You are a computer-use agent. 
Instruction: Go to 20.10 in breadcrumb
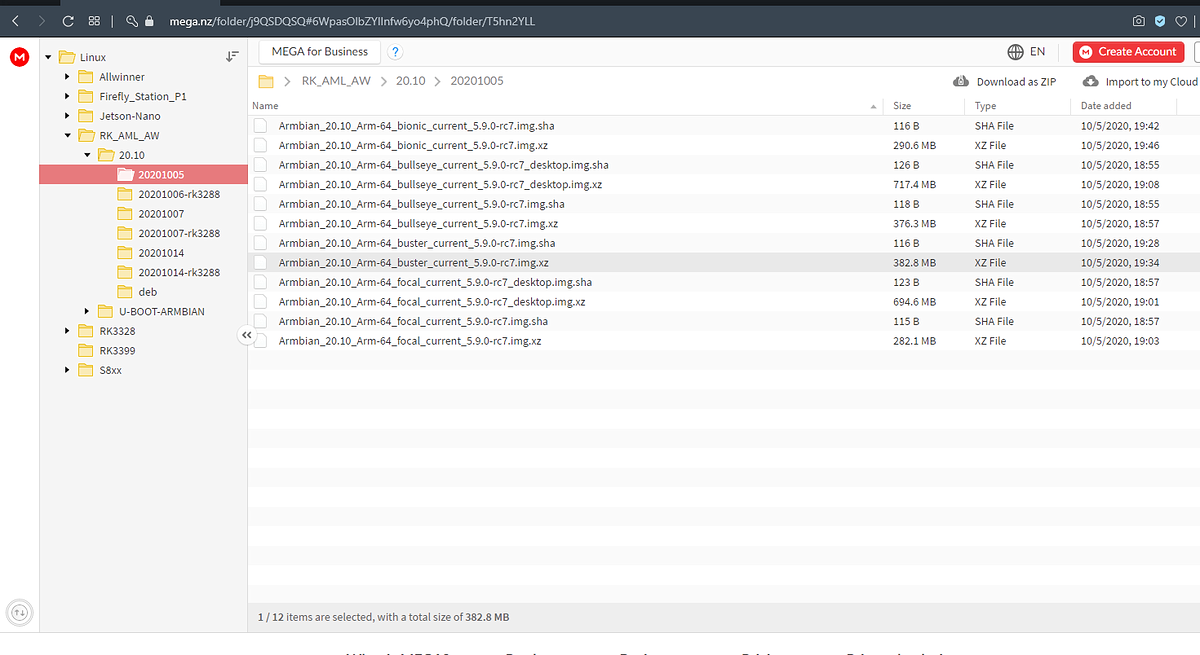410,82
